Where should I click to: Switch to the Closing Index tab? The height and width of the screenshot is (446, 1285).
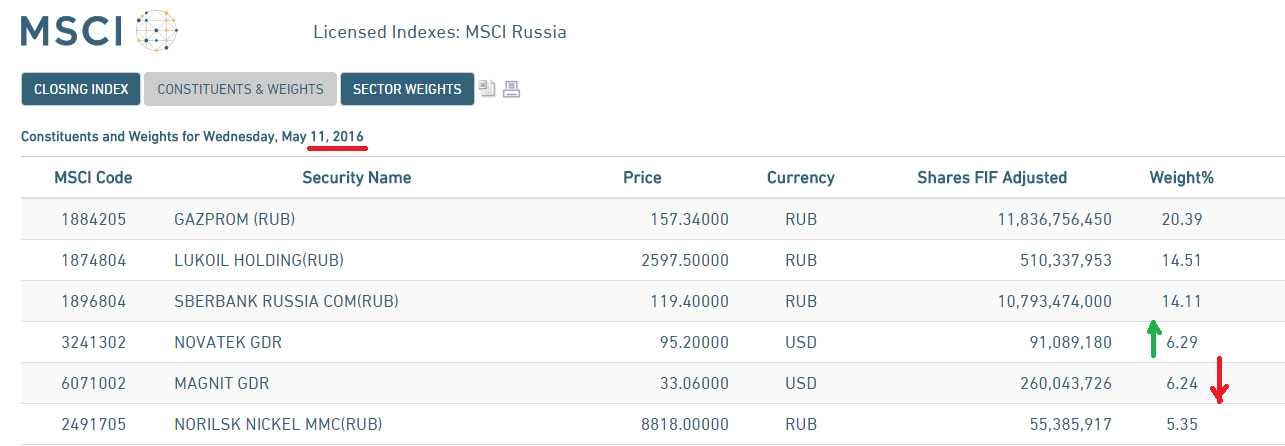[81, 89]
